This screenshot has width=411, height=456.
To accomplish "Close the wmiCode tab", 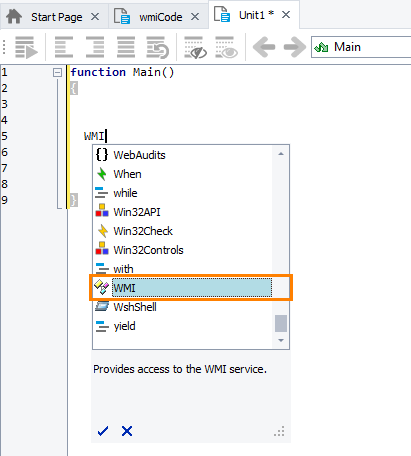I will pyautogui.click(x=195, y=16).
